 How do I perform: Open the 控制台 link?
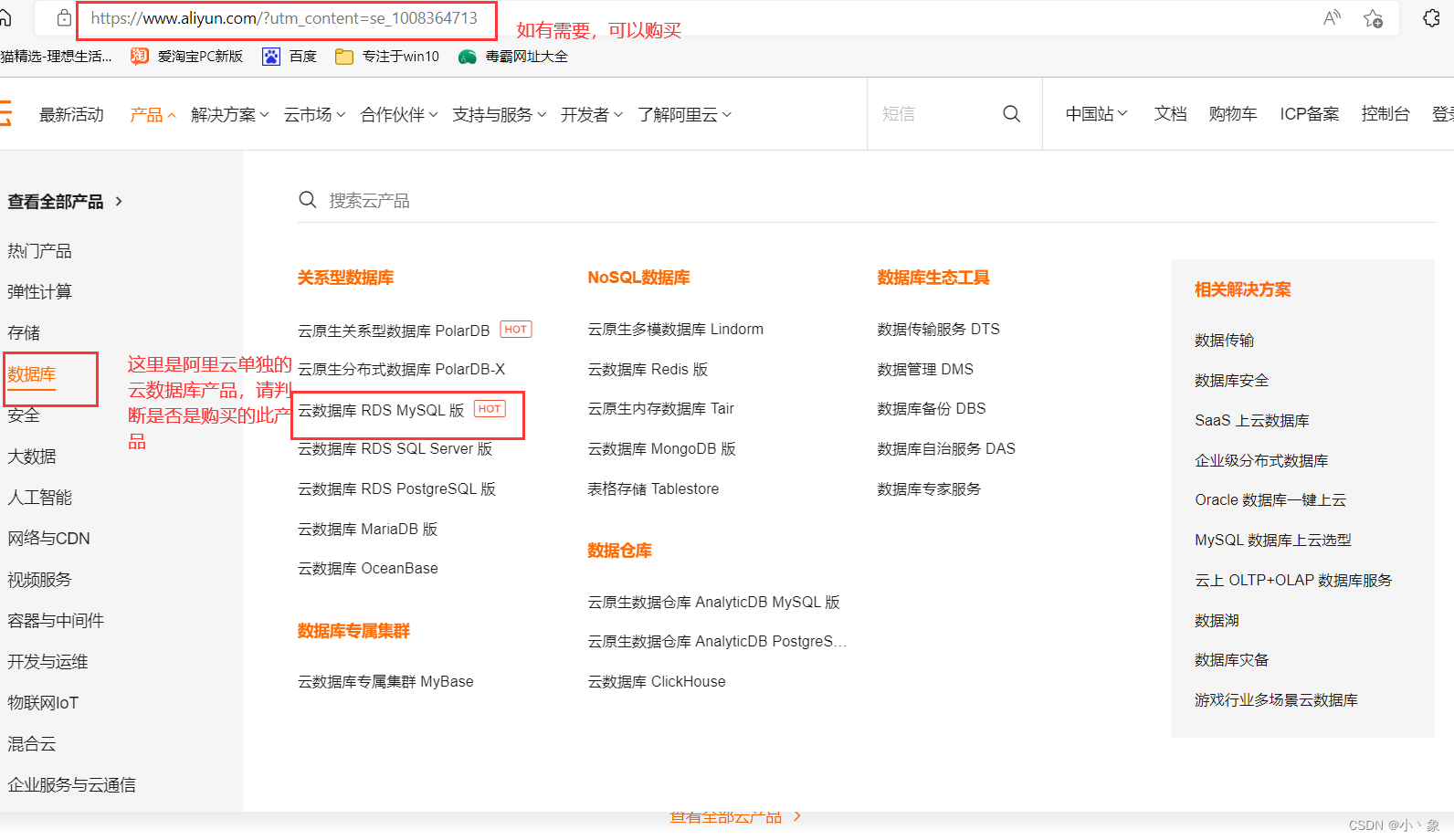pos(1385,114)
